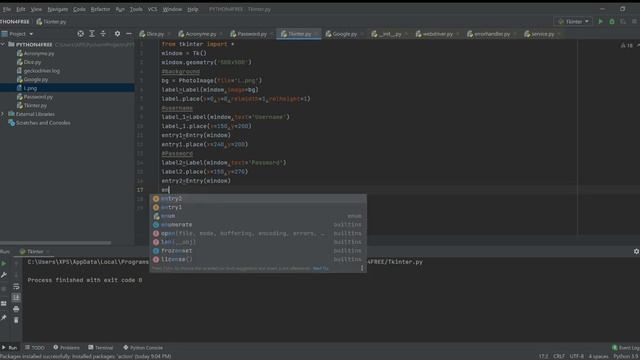Open the Tools menu

point(136,9)
